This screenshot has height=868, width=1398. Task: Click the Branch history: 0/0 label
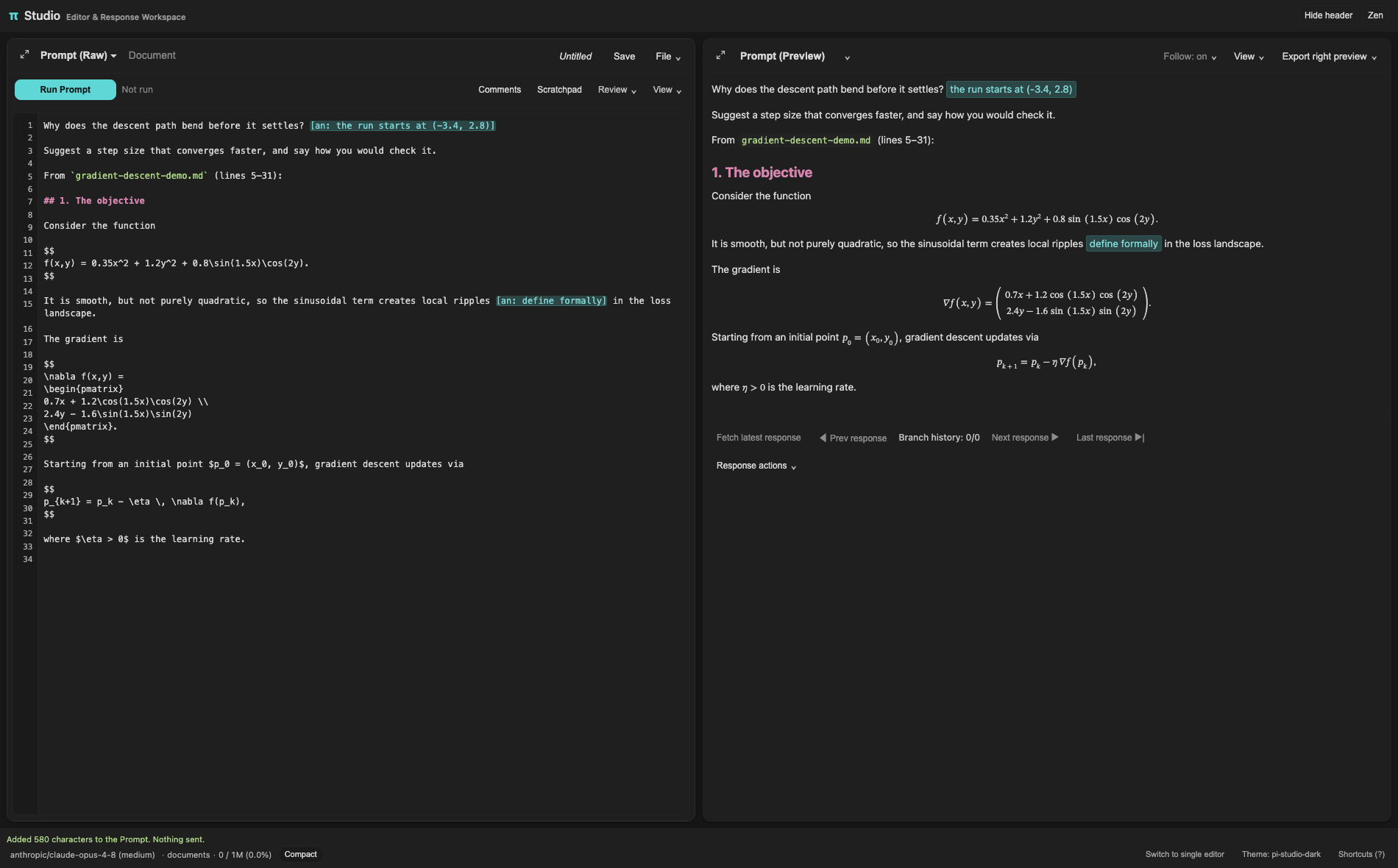tap(939, 438)
